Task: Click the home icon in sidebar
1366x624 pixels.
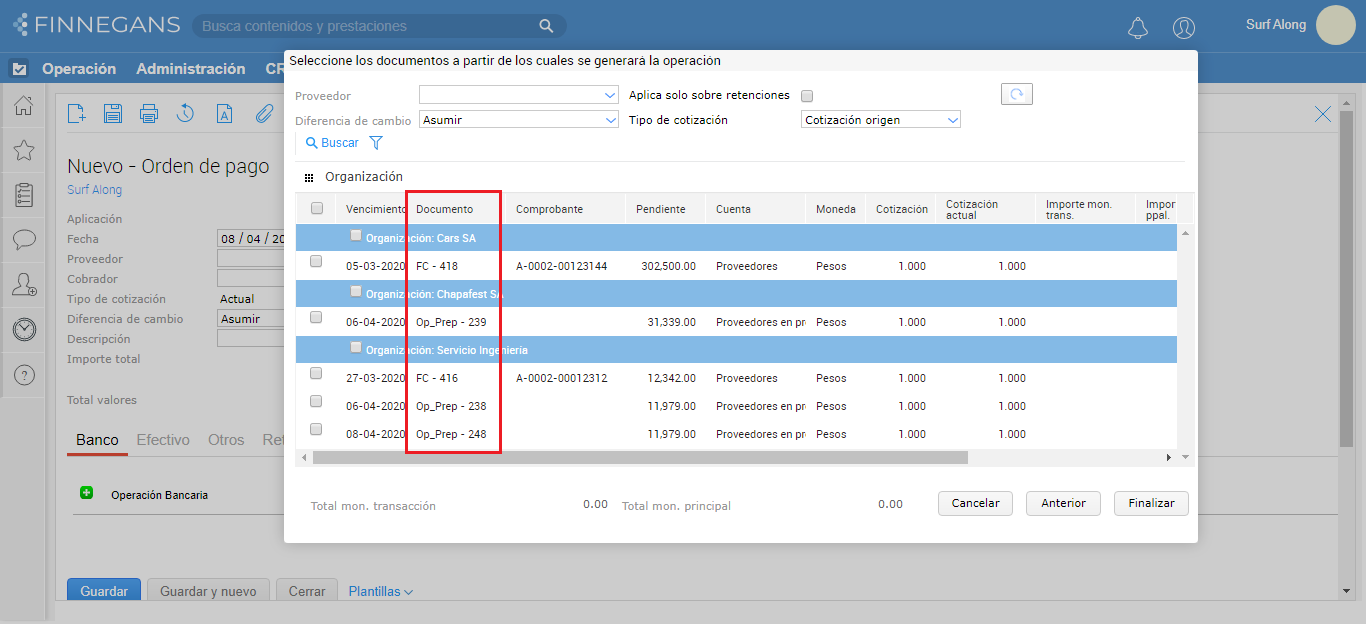Action: click(24, 106)
